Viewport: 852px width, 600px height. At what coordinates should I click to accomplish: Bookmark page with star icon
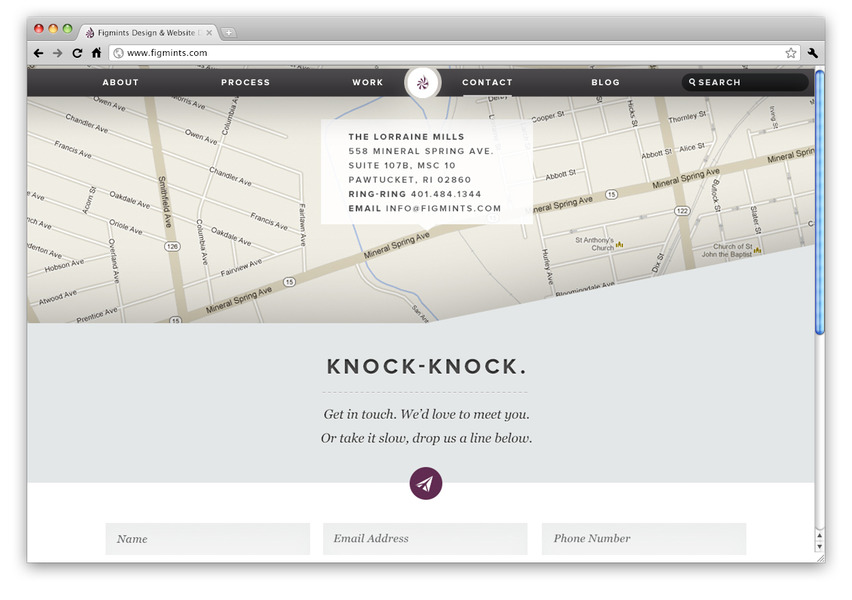point(791,53)
